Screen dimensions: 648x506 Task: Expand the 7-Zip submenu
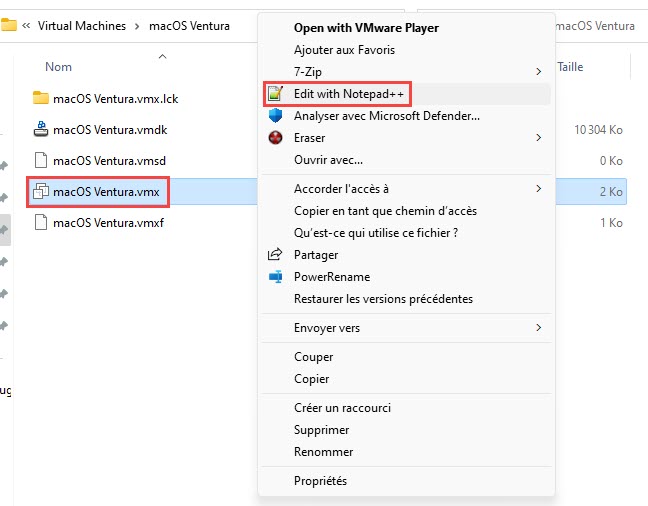538,71
